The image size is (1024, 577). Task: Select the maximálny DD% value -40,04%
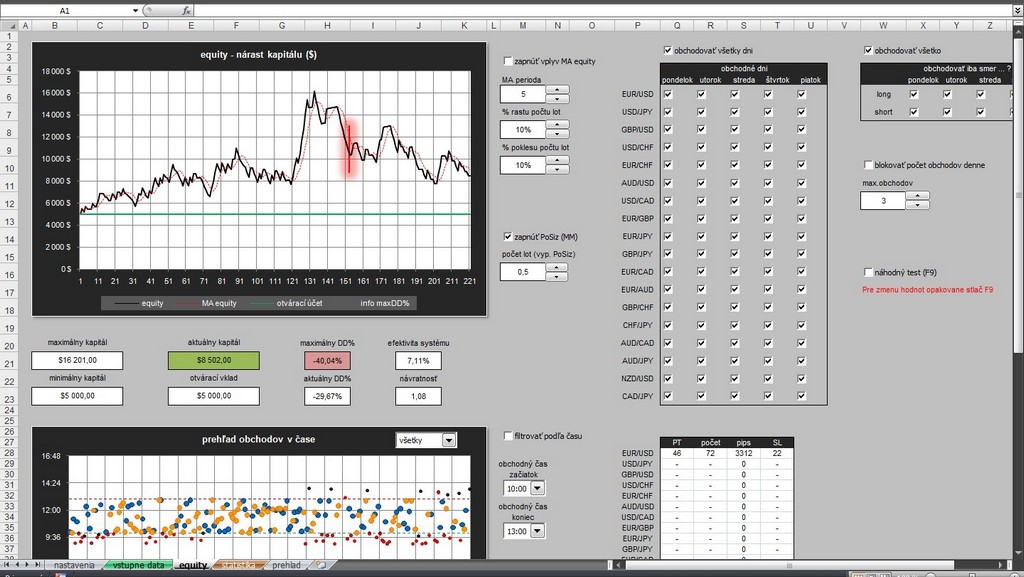[x=327, y=360]
